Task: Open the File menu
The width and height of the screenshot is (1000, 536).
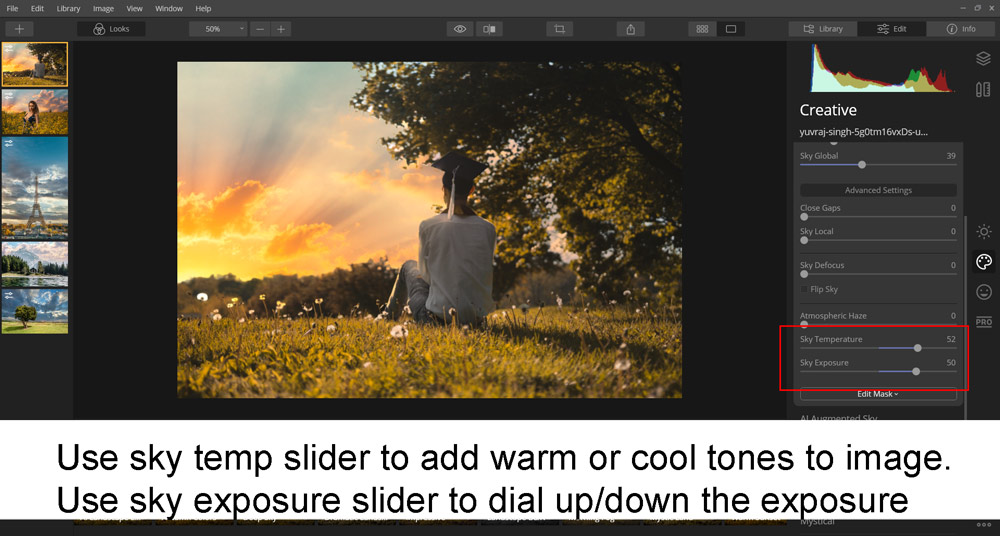Action: click(x=12, y=8)
